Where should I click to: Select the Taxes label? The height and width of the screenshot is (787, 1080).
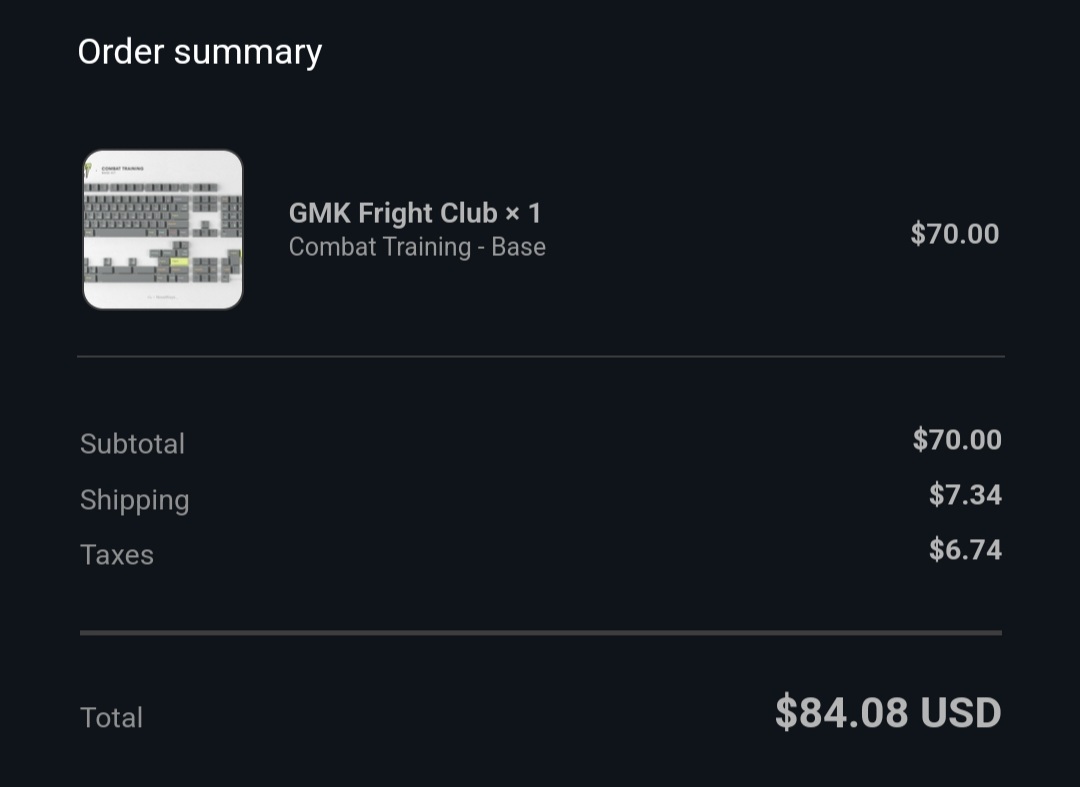[116, 555]
